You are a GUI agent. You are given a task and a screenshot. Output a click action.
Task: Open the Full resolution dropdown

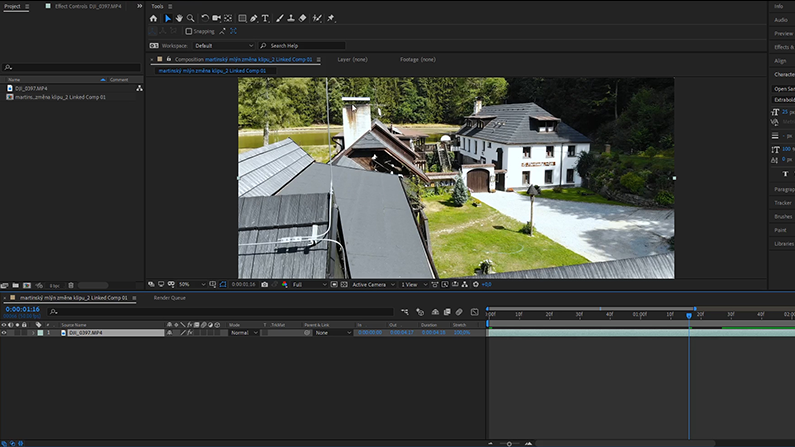(309, 285)
